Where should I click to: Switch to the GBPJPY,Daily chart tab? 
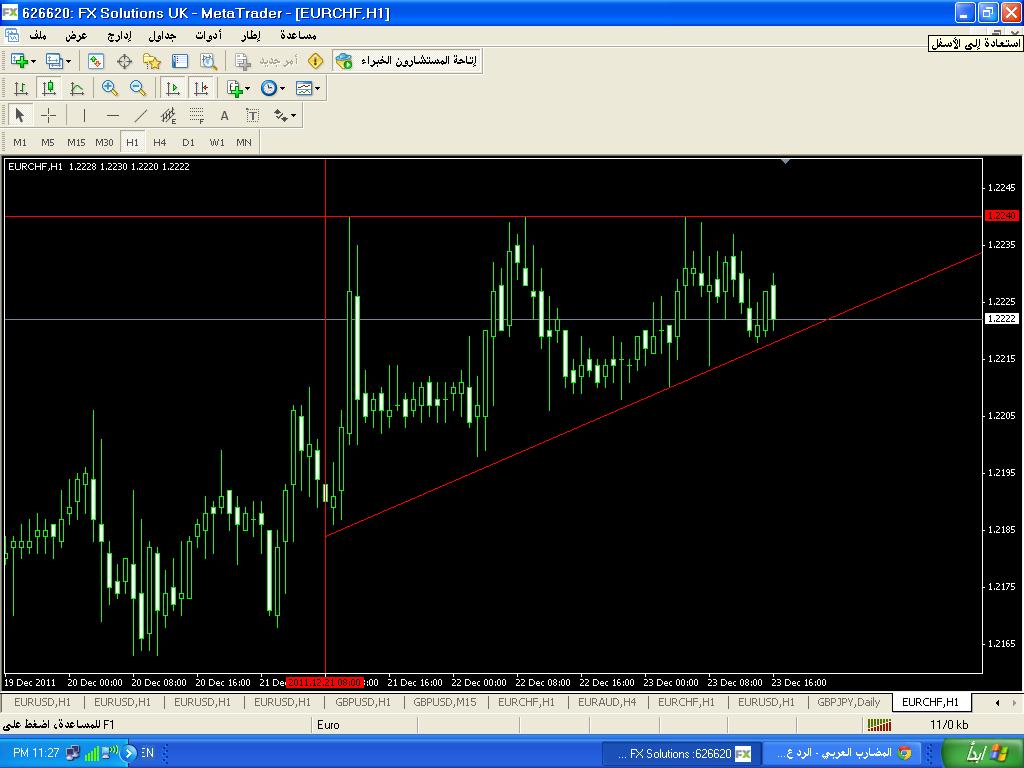pos(848,702)
